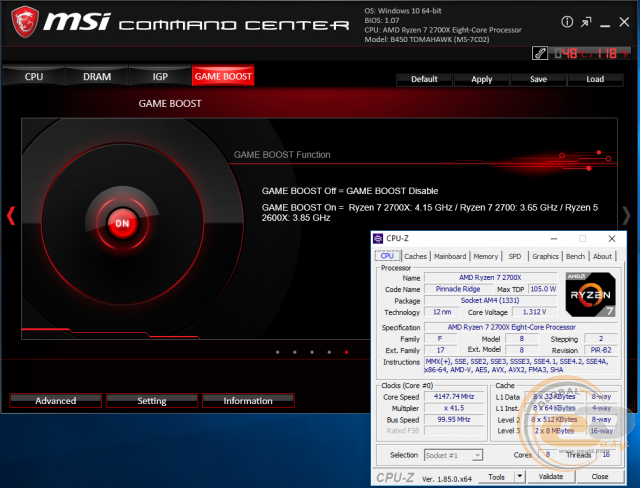Click the 'BIOS: 1.07' line
This screenshot has height=488, width=640.
pos(382,20)
